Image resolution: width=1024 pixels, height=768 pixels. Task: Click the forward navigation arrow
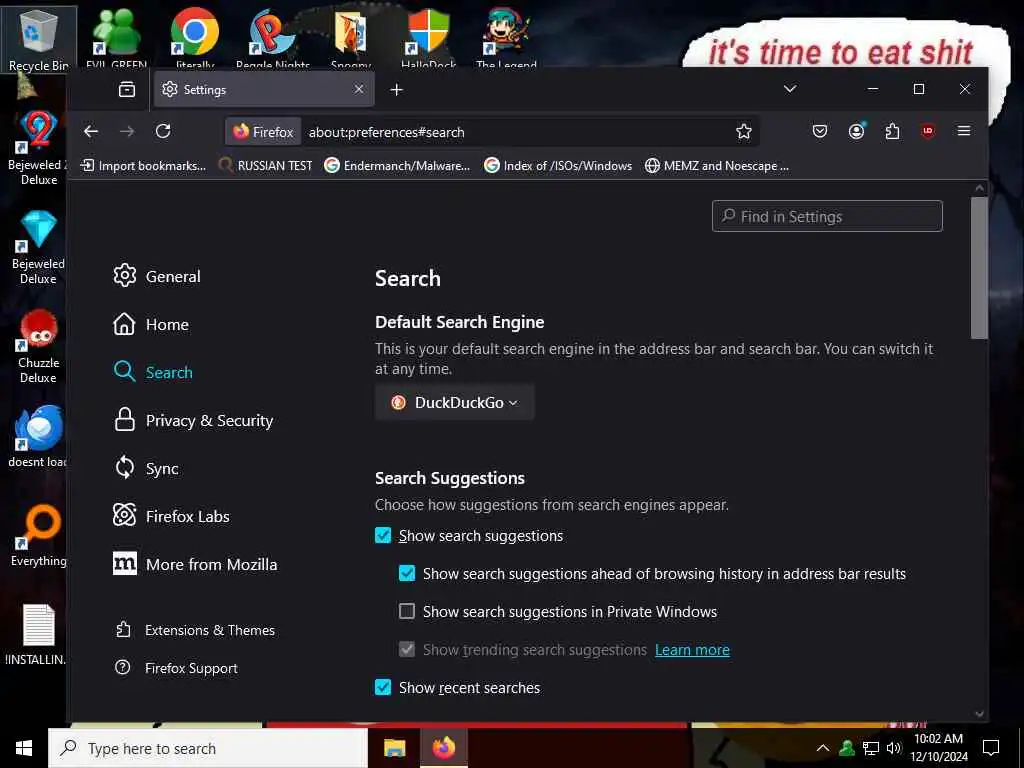coord(127,131)
